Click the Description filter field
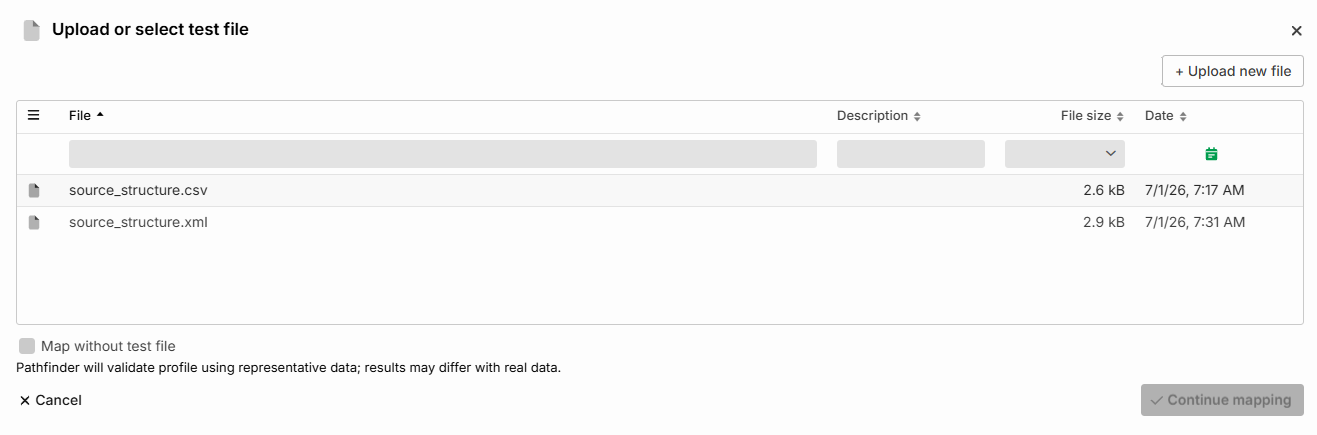Viewport: 1317px width, 435px height. point(911,154)
